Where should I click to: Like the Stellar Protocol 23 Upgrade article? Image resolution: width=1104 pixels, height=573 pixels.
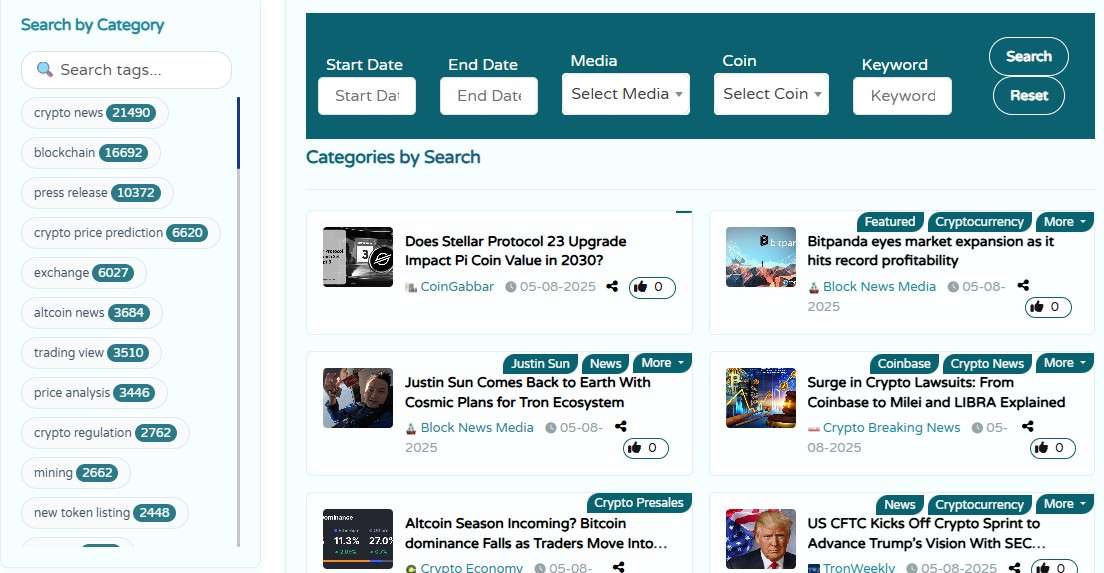click(x=651, y=287)
